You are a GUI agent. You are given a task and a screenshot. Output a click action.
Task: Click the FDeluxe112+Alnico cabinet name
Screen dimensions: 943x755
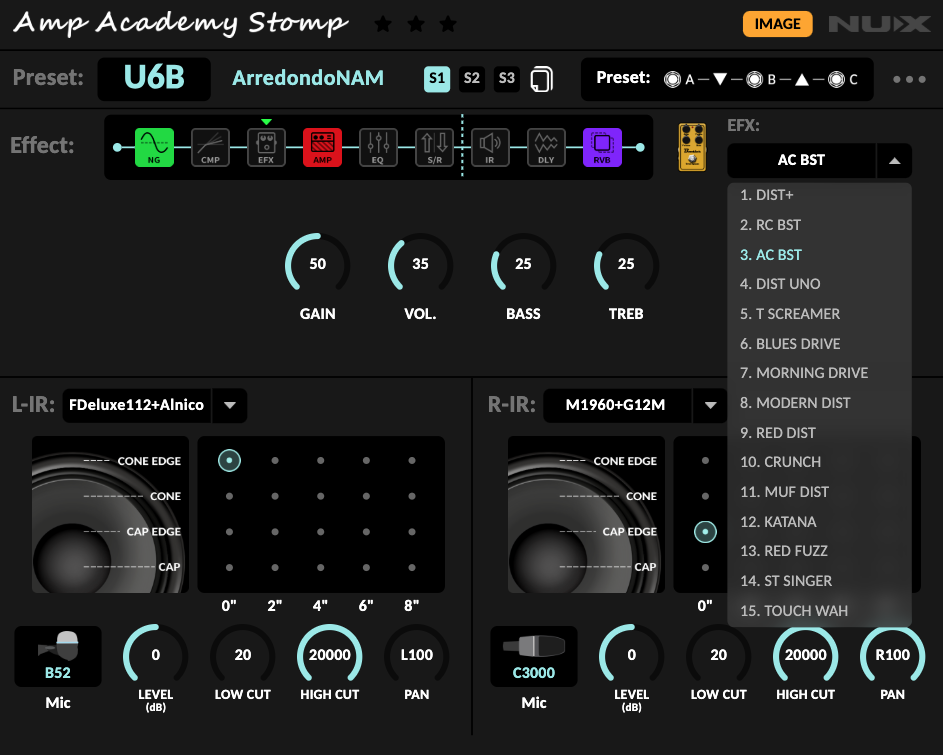tap(137, 405)
